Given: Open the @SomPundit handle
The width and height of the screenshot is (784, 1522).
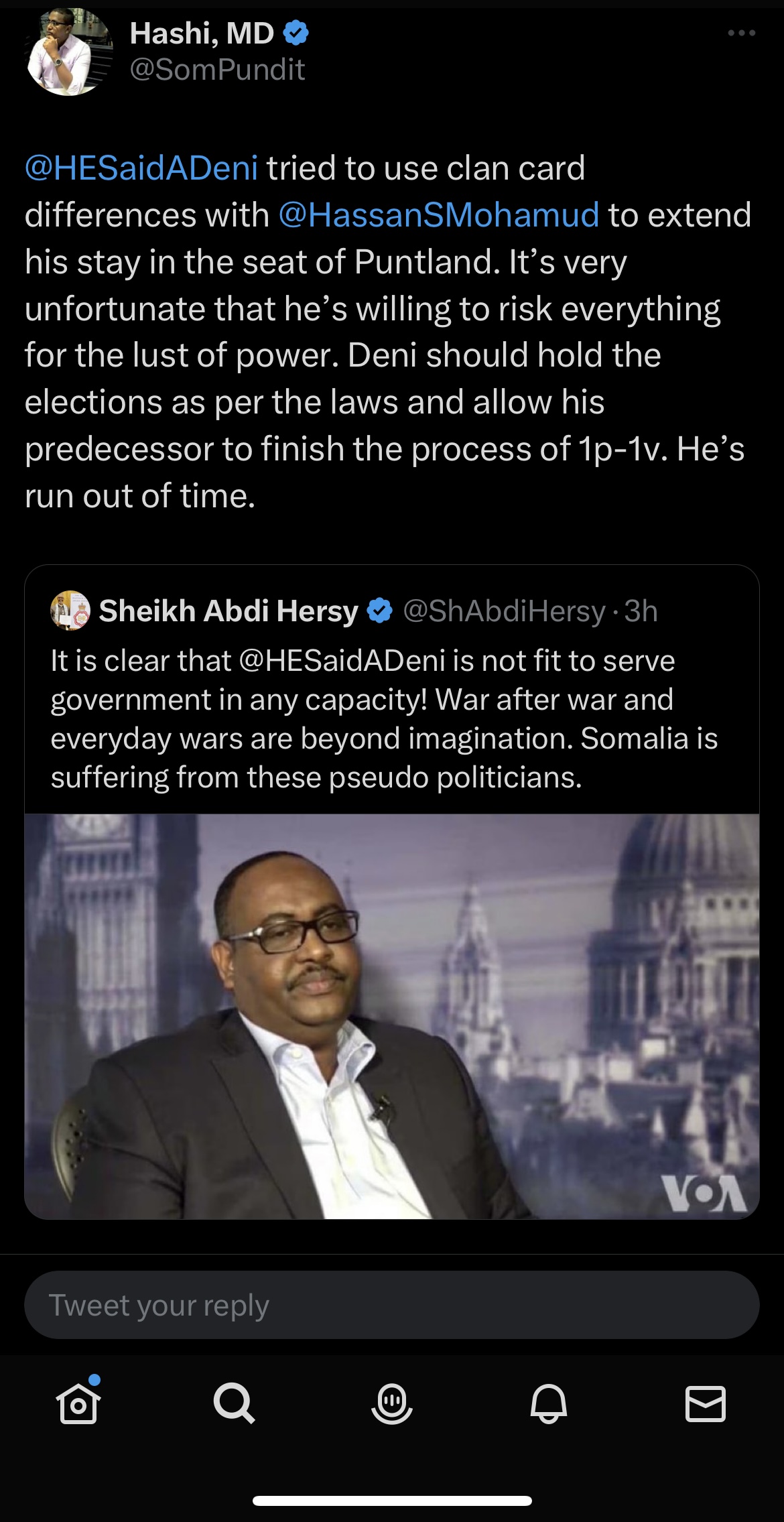Looking at the screenshot, I should tap(217, 70).
